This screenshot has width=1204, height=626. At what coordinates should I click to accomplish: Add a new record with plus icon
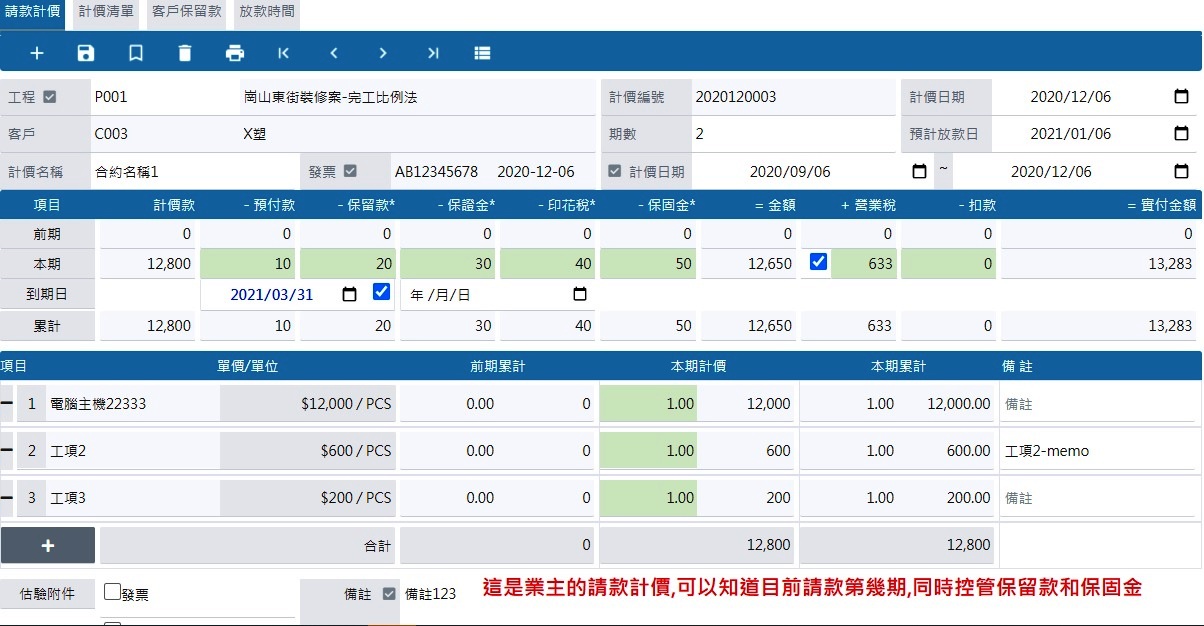point(37,53)
